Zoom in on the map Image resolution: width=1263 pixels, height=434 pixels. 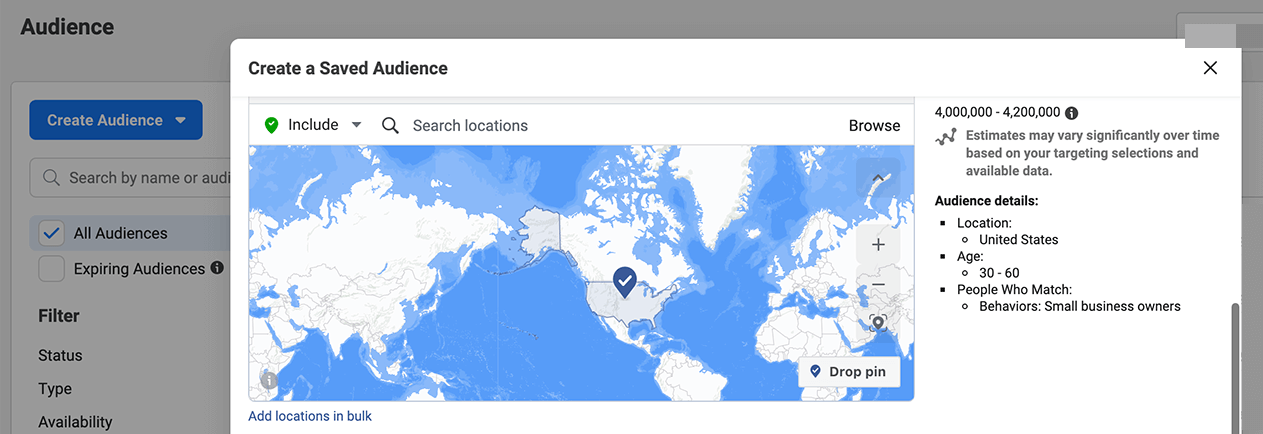coord(878,244)
